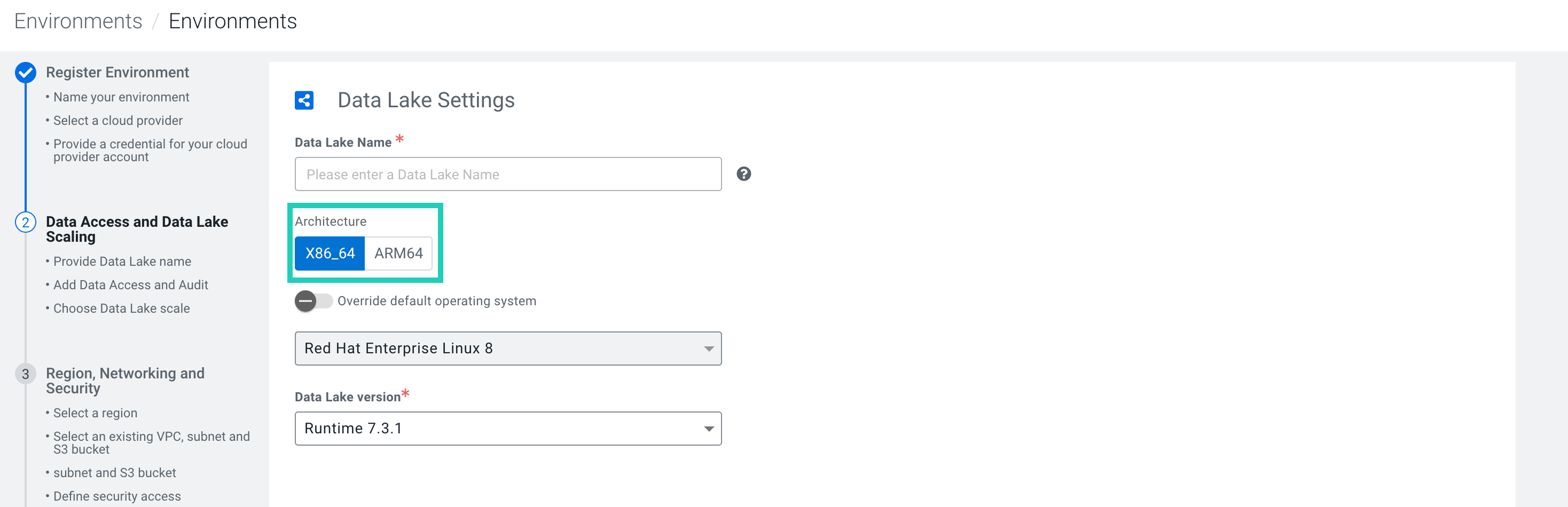
Task: Open the Register Environment step
Action: click(117, 73)
